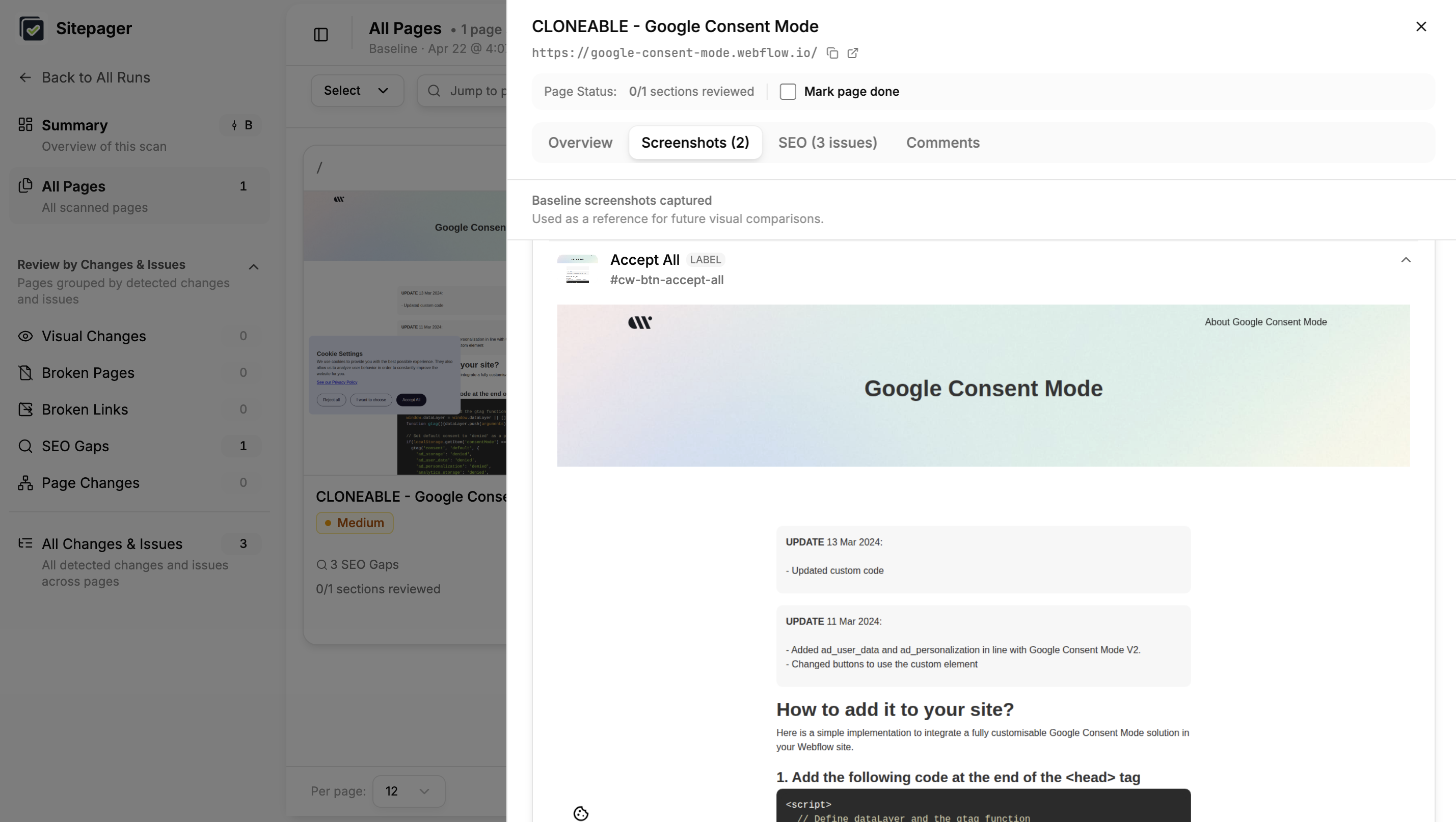
Task: Open Page Changes sitemap icon
Action: pyautogui.click(x=25, y=482)
